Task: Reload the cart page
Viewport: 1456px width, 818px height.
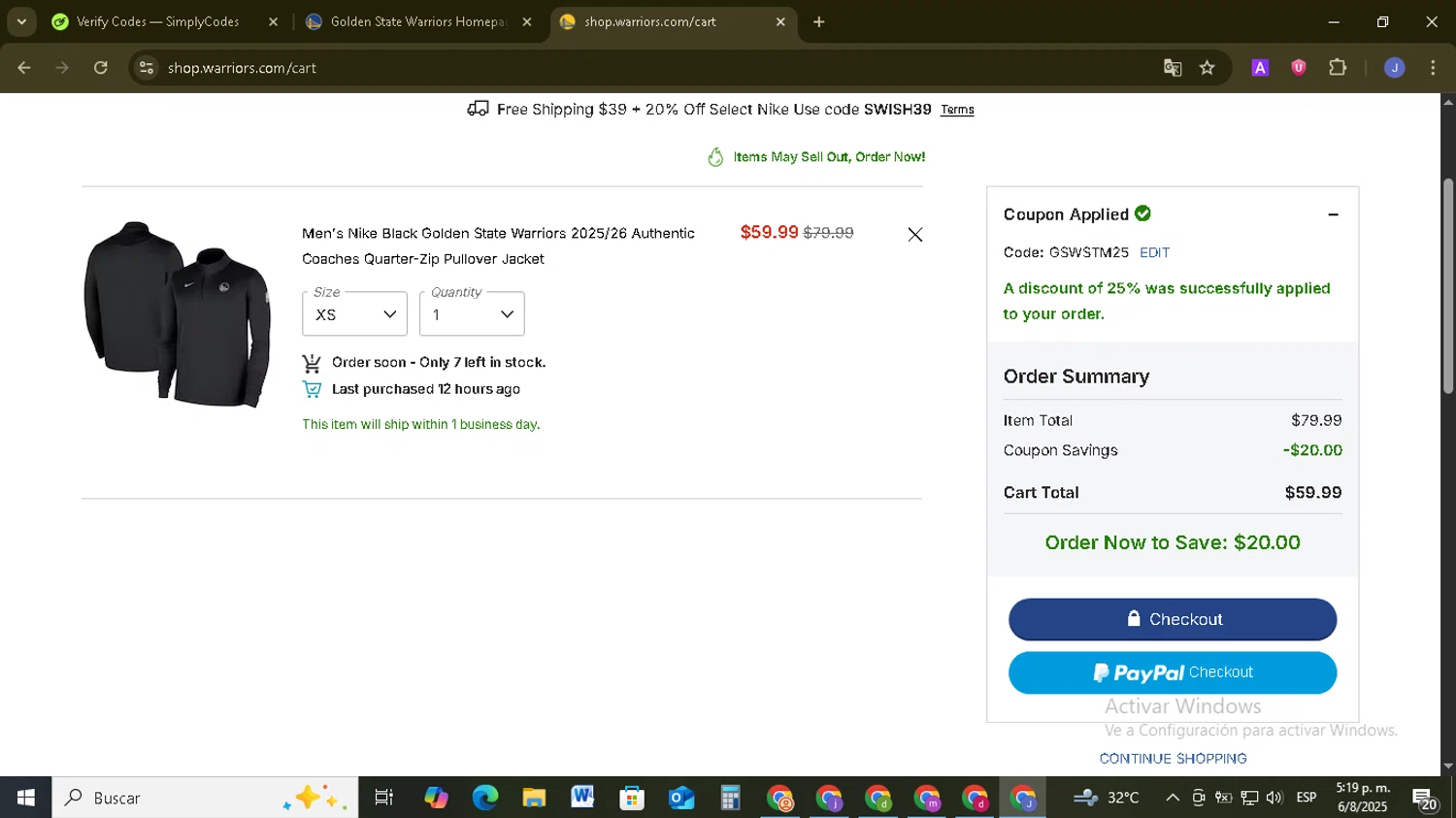Action: (101, 68)
